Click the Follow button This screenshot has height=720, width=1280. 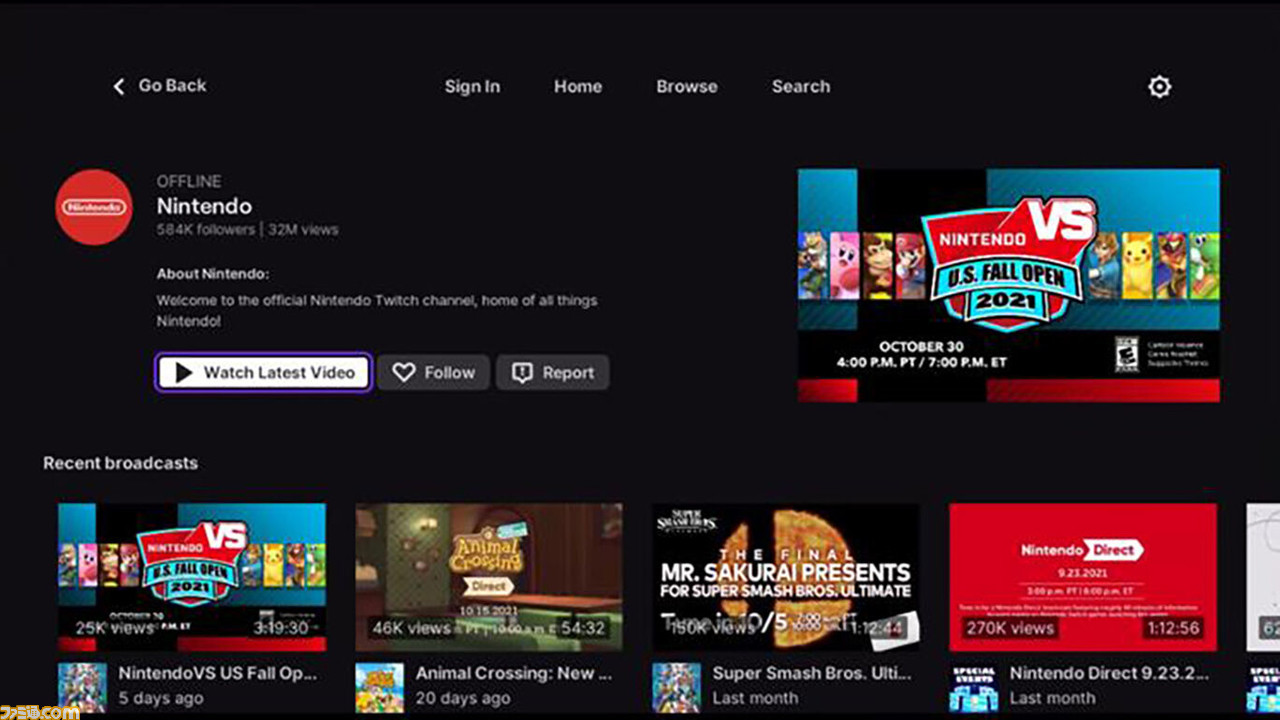[x=433, y=373]
